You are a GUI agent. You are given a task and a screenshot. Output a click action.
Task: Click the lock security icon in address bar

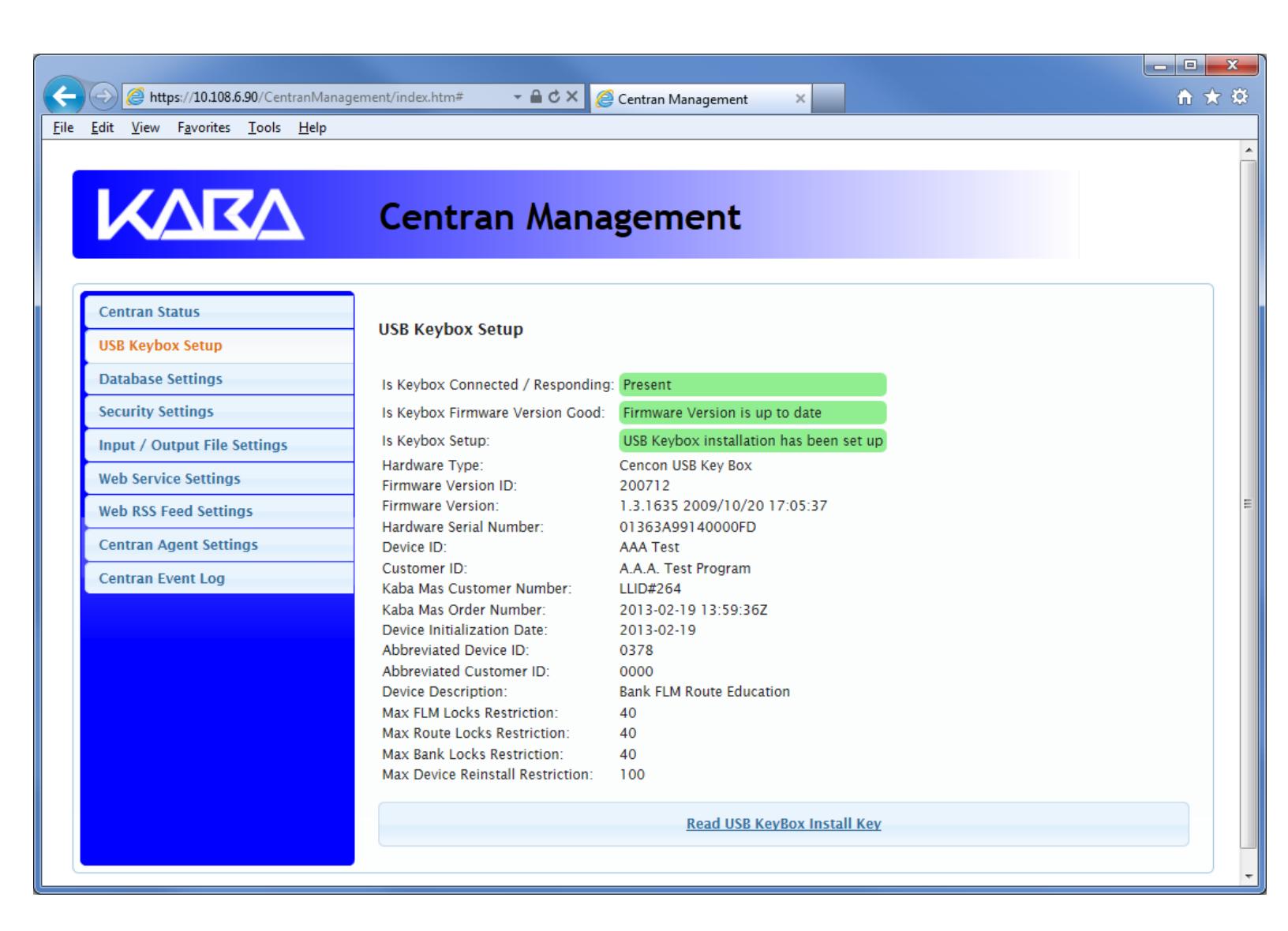tap(536, 97)
